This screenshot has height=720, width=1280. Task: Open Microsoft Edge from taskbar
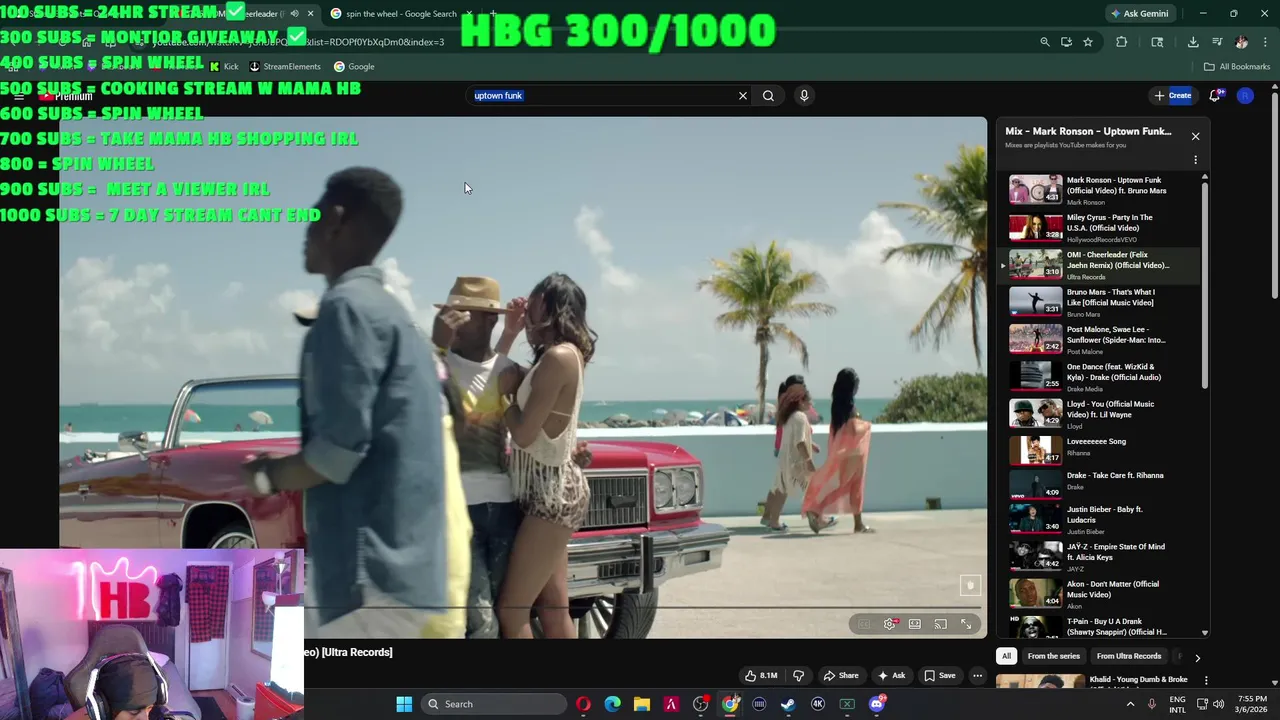(612, 704)
